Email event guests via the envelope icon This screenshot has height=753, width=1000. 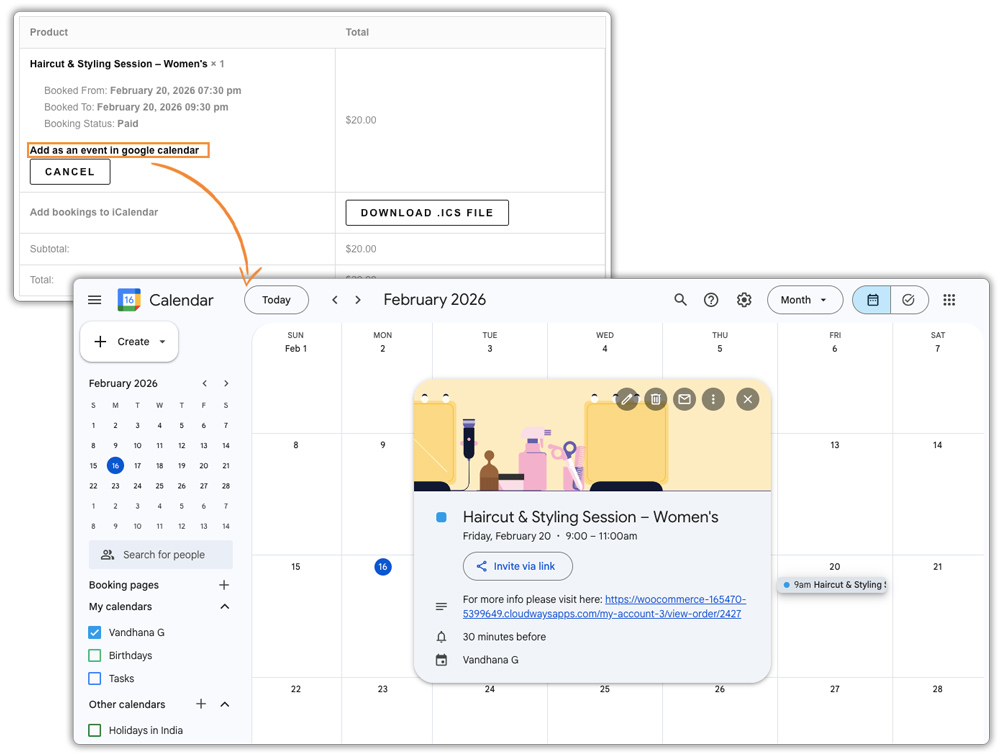(684, 399)
